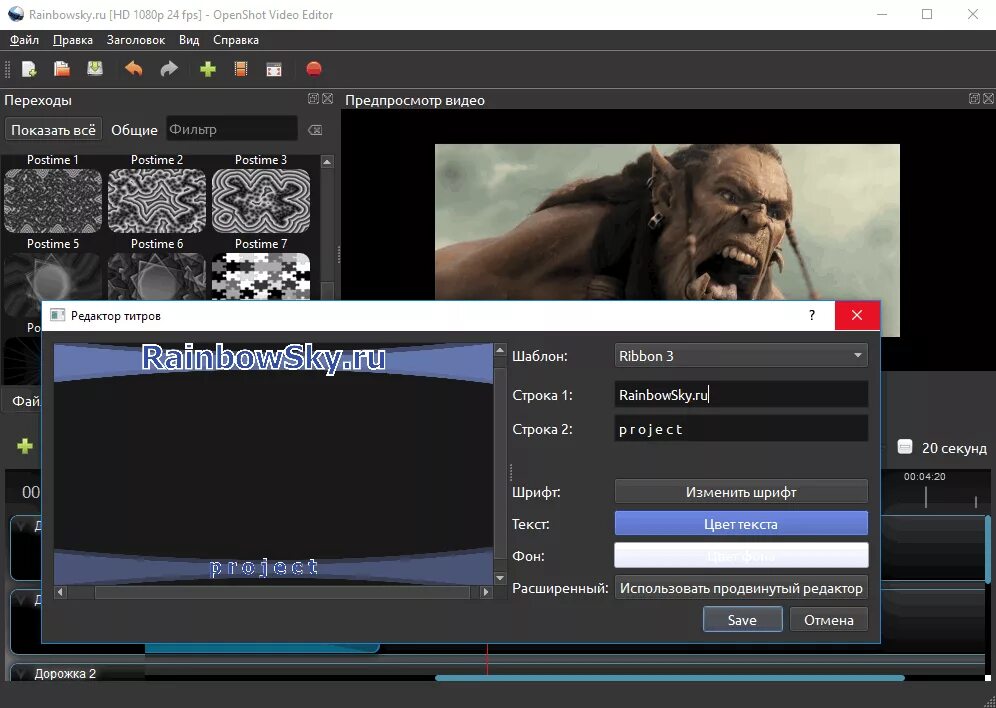Image resolution: width=996 pixels, height=708 pixels.
Task: Undock the Transitions panel
Action: 313,98
